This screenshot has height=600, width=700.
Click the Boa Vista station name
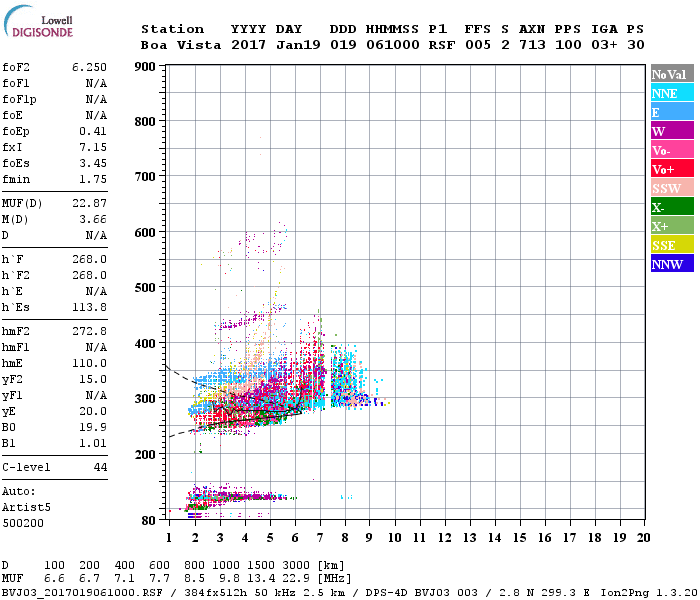pos(181,45)
